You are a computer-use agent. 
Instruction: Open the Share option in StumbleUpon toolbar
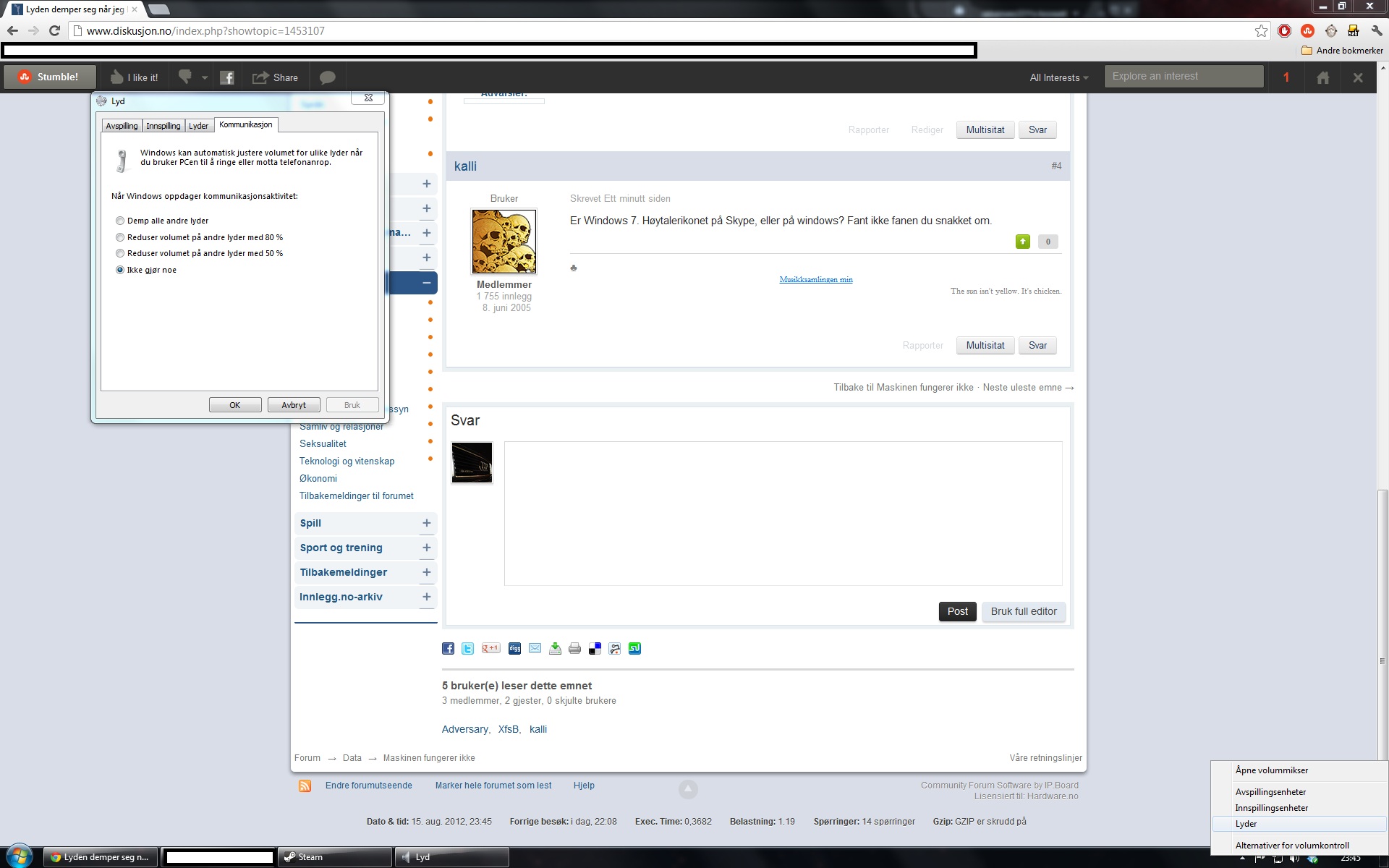(275, 77)
